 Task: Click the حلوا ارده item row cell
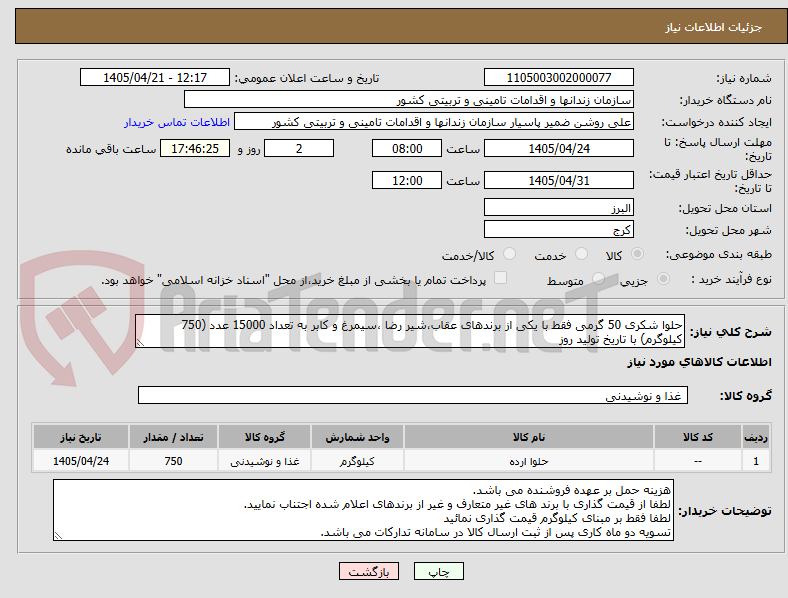529,461
